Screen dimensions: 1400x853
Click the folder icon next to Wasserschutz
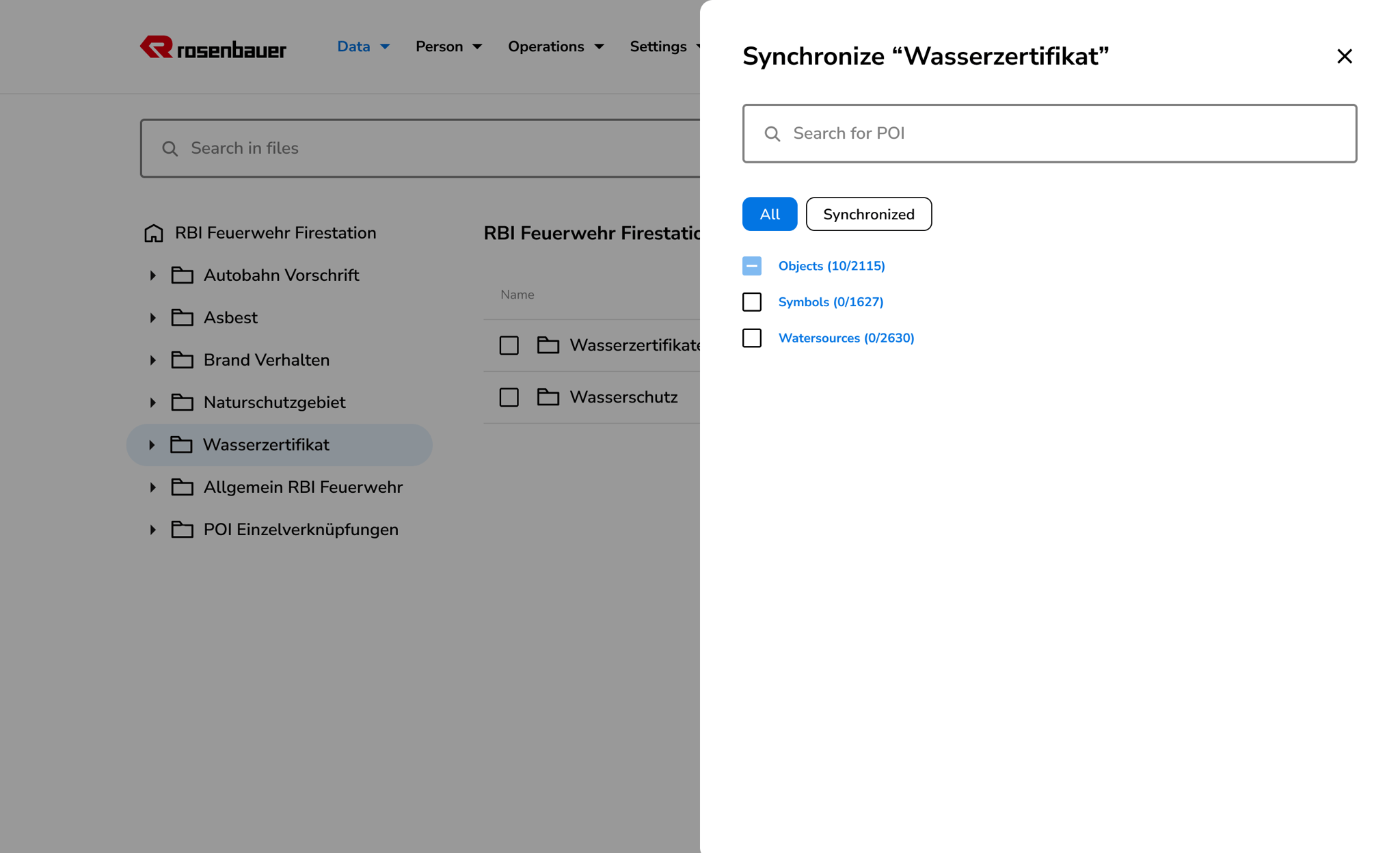[549, 396]
